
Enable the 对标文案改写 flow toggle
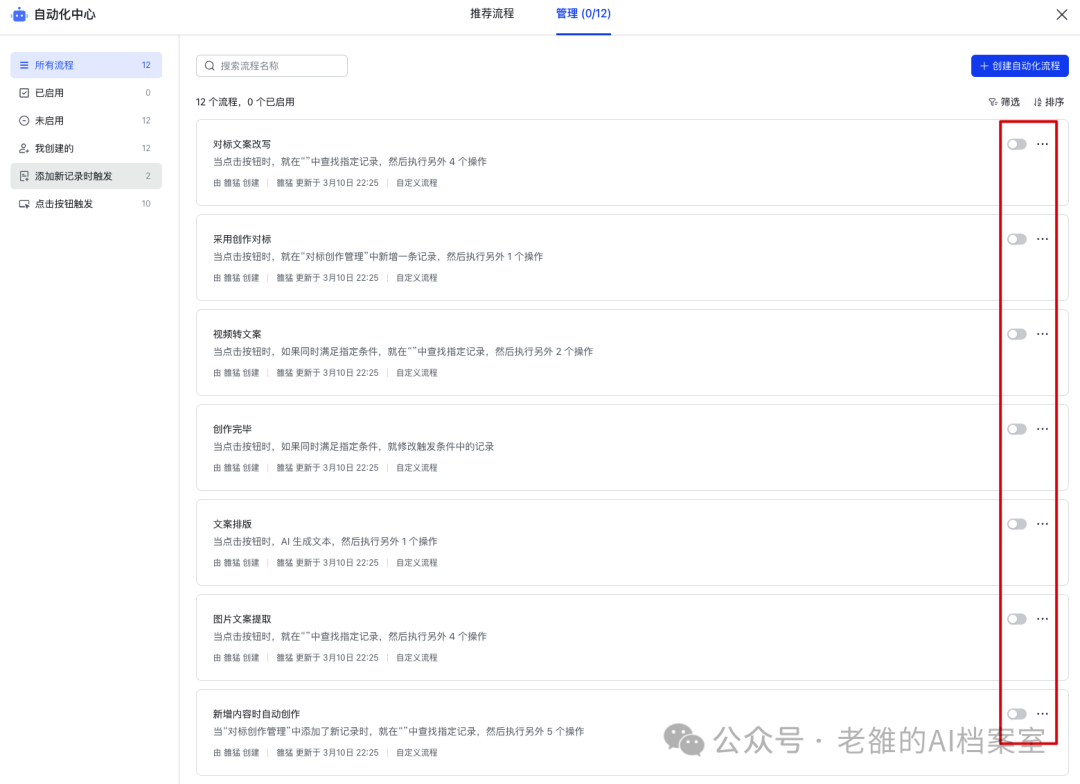point(1017,144)
